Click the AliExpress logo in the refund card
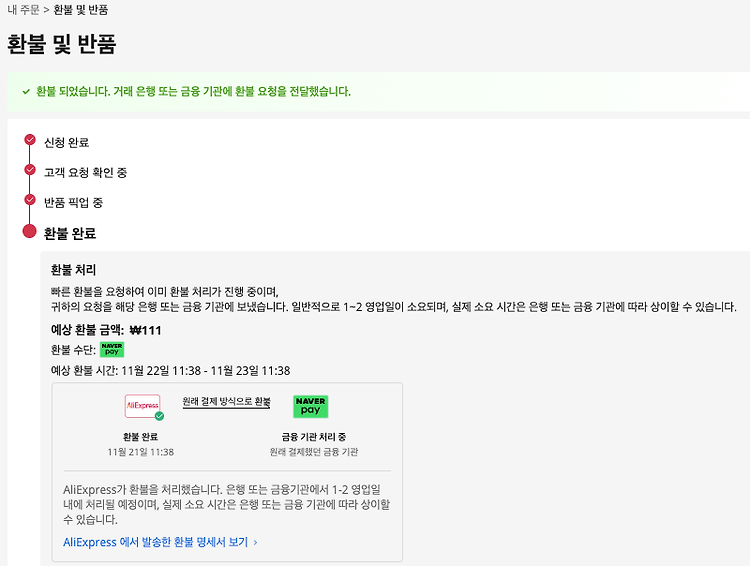Image resolution: width=750 pixels, height=566 pixels. [x=143, y=406]
